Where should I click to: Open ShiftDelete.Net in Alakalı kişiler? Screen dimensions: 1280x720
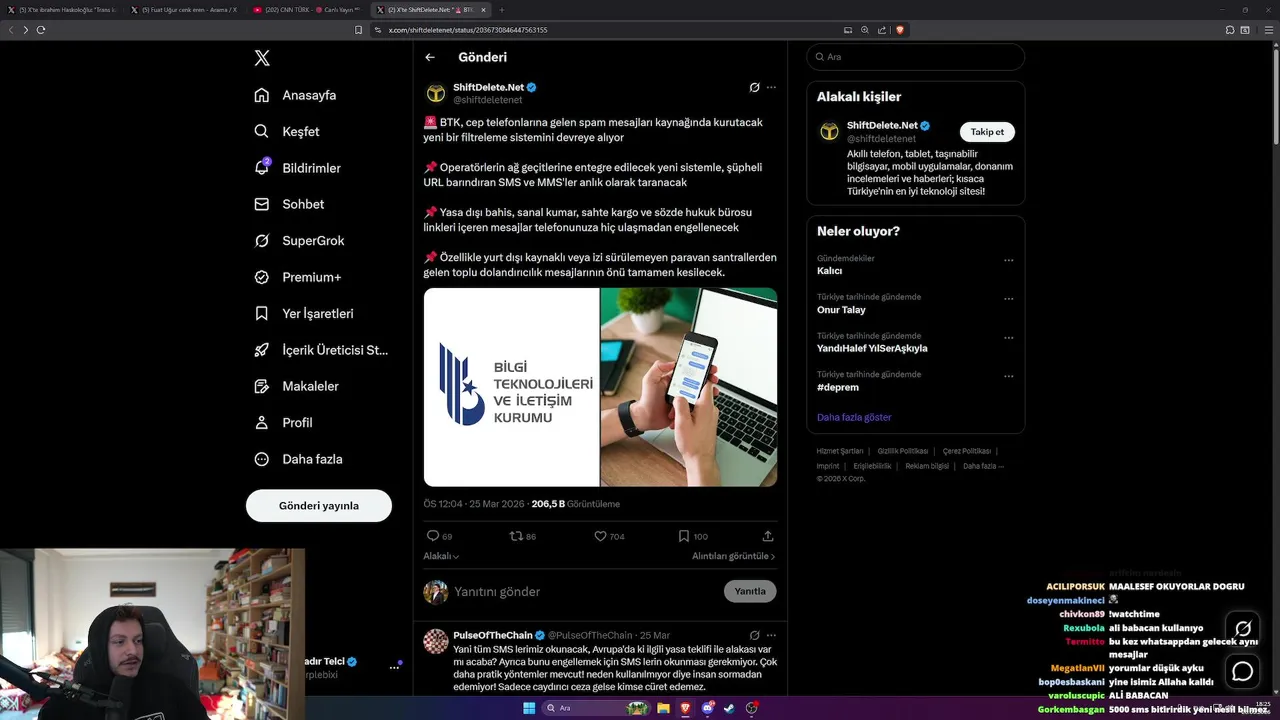pyautogui.click(x=882, y=125)
